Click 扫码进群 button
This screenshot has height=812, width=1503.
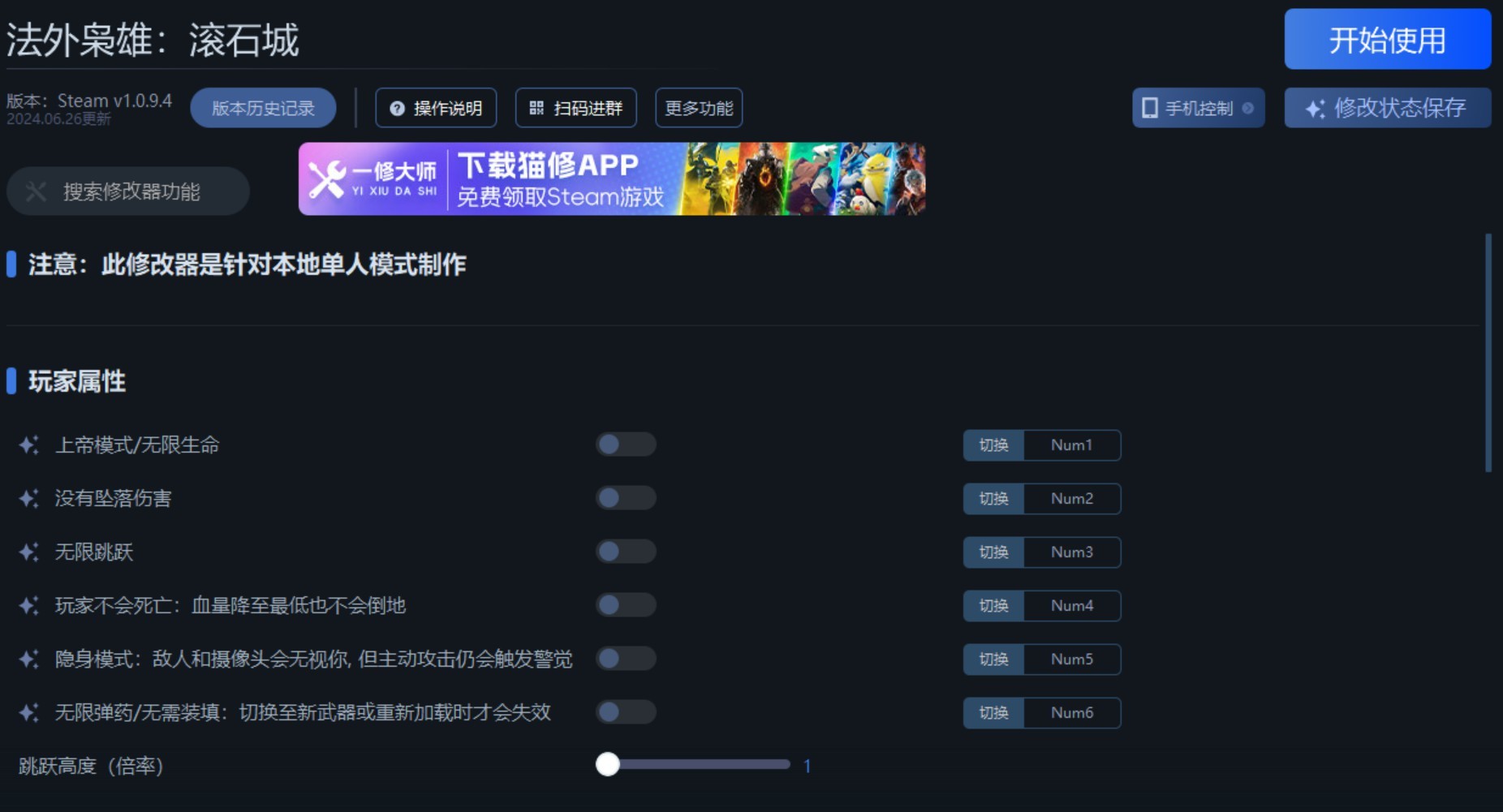tap(576, 108)
